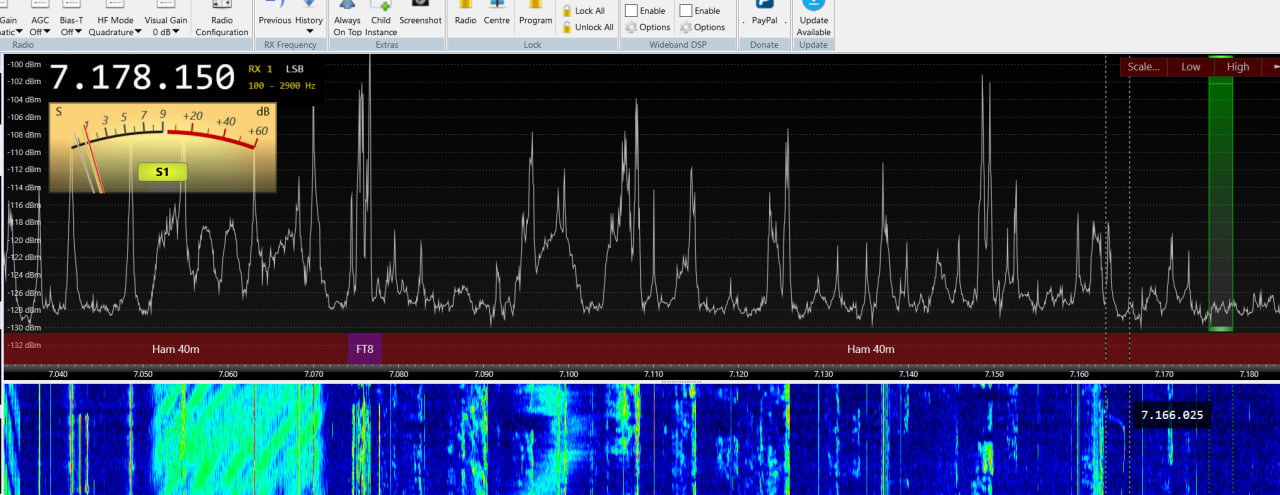Click Update Available icon

pos(813,19)
